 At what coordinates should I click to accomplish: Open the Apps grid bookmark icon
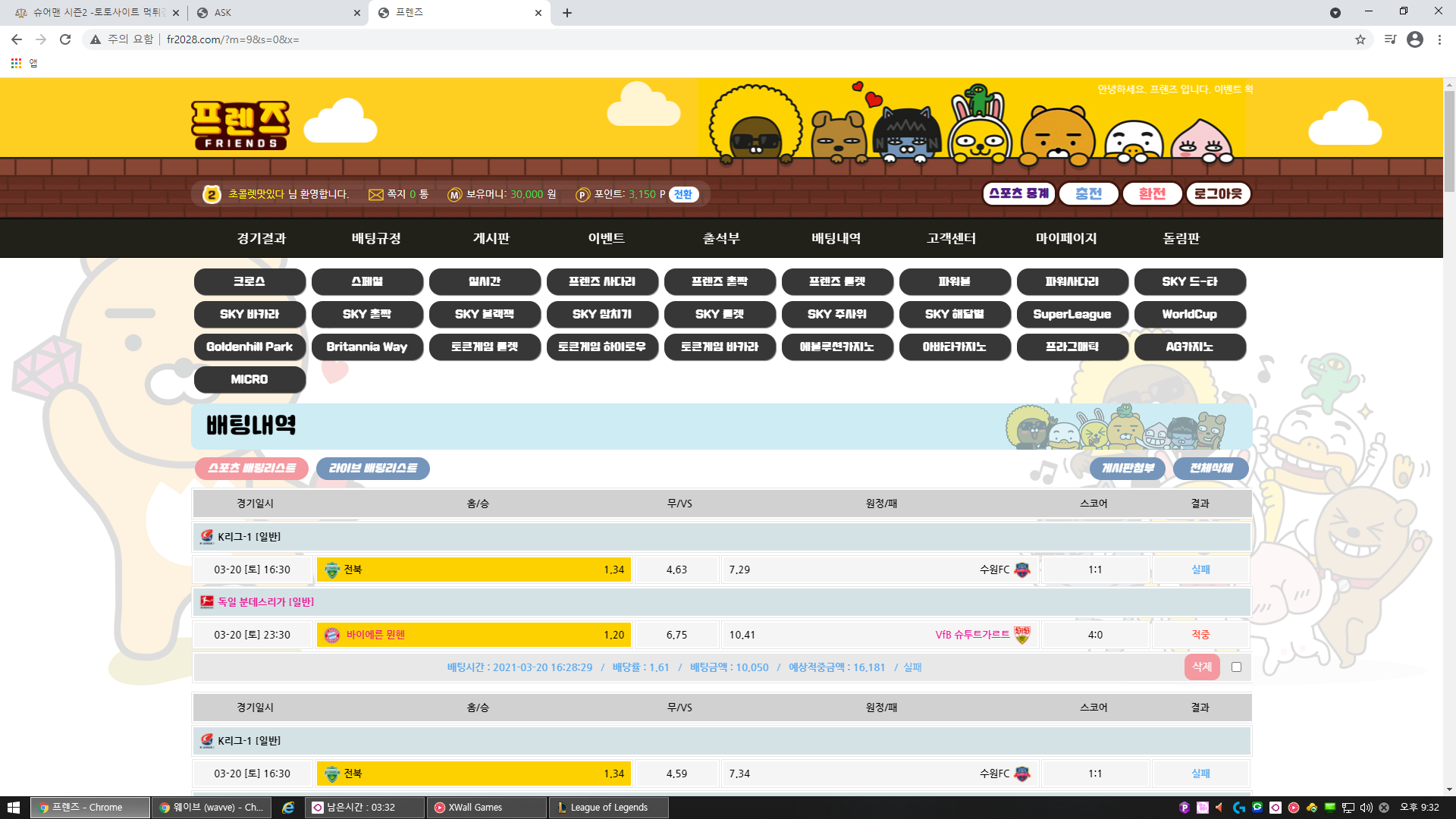(x=16, y=63)
